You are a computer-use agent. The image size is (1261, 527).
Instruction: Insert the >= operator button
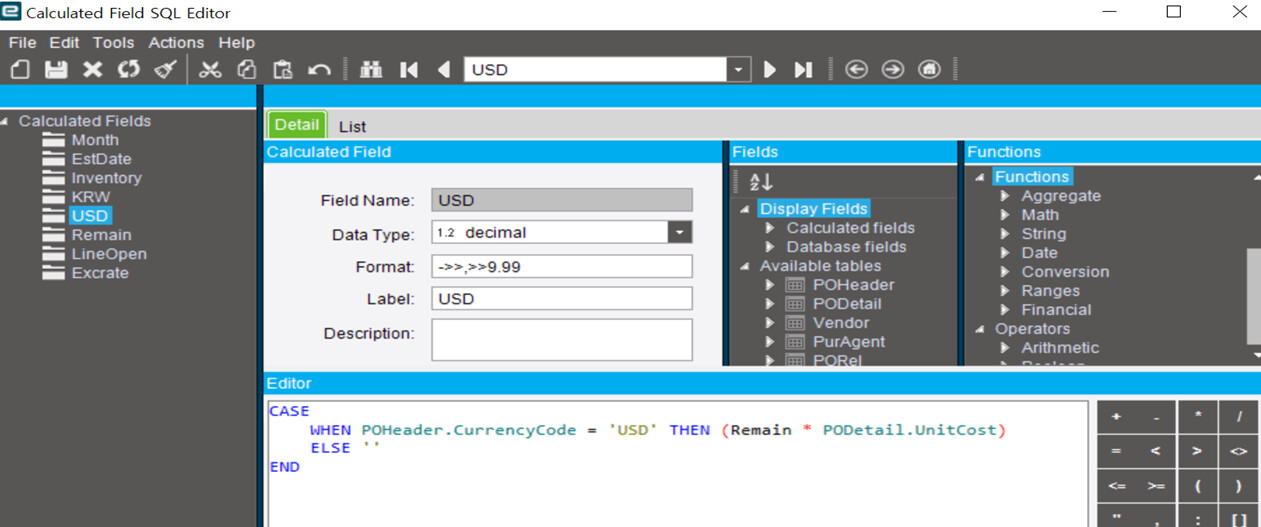(x=1156, y=486)
